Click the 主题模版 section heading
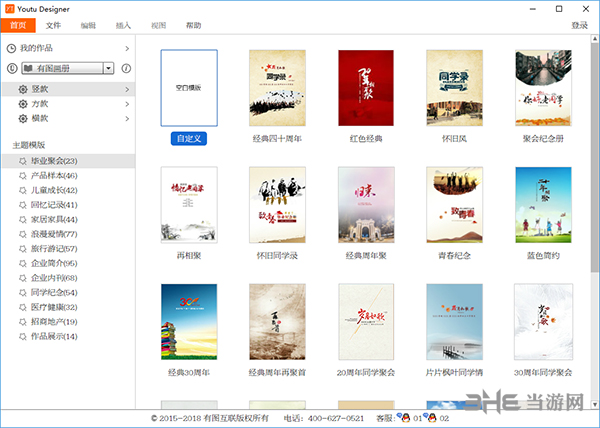Viewport: 600px width, 428px height. [x=29, y=145]
